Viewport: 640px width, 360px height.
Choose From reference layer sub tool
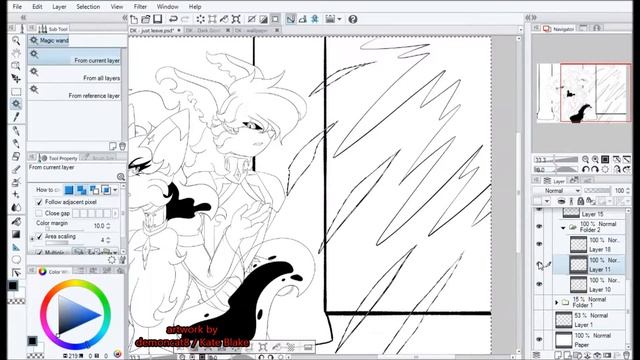75,92
